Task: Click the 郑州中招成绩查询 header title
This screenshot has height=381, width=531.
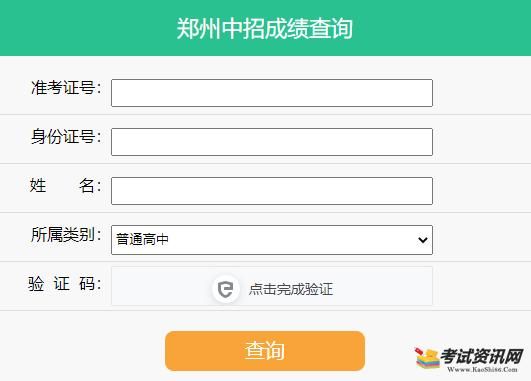Action: point(264,28)
